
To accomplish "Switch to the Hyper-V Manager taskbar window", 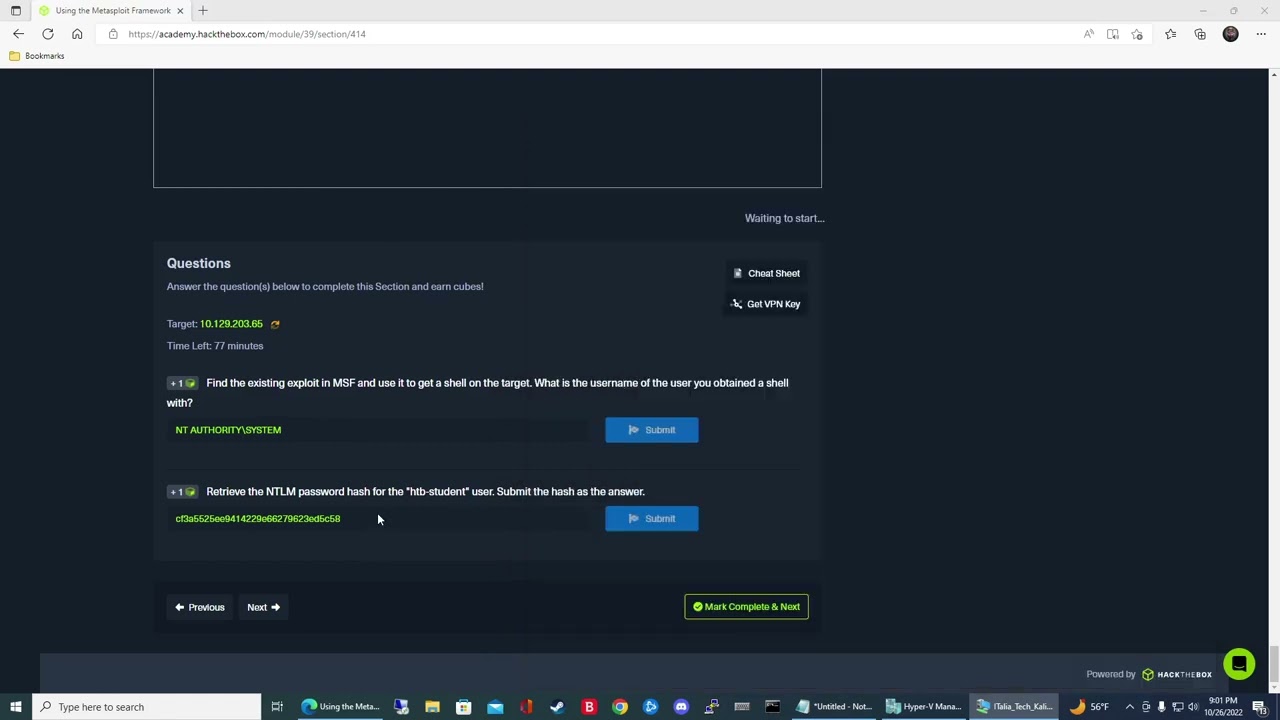I will pos(924,707).
